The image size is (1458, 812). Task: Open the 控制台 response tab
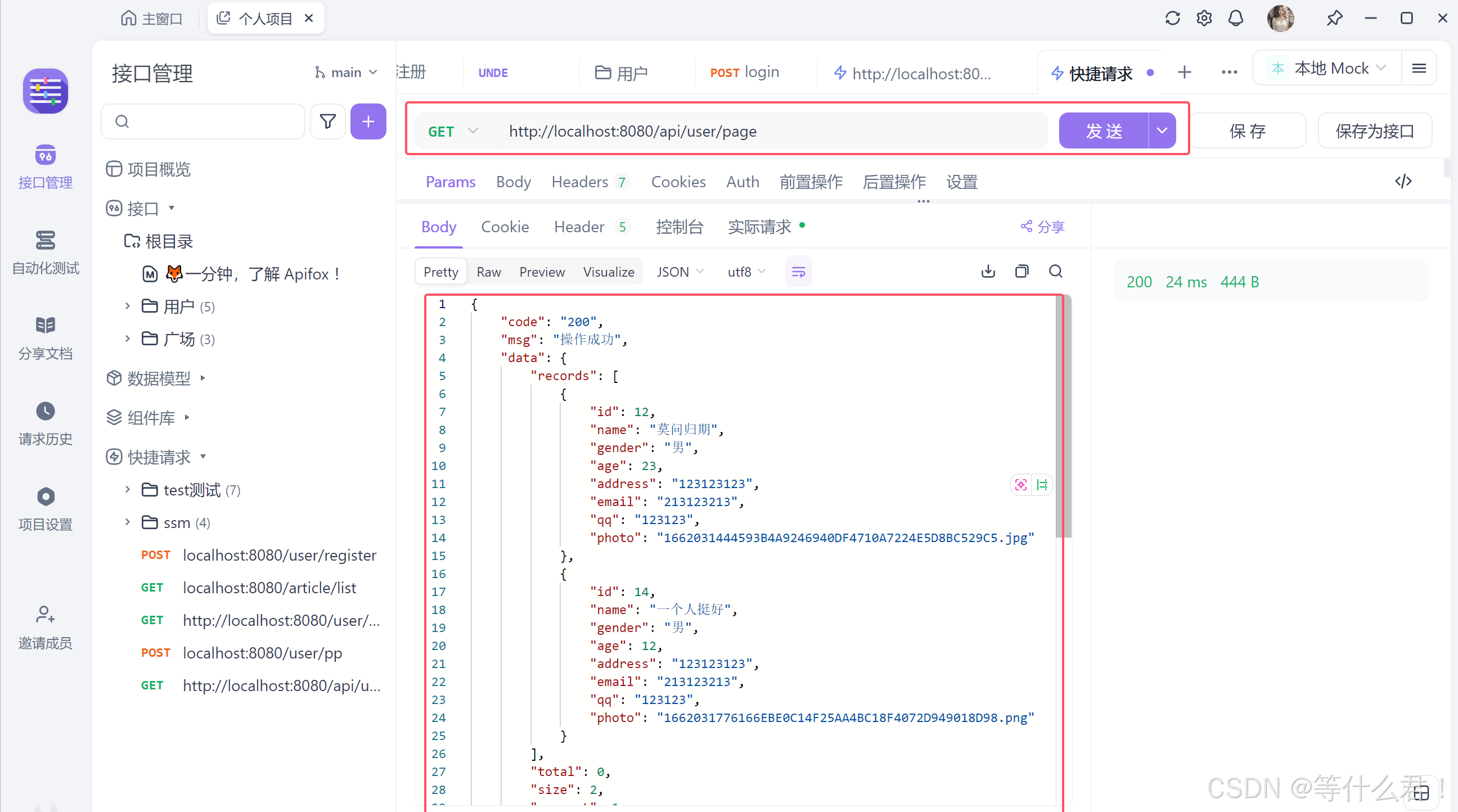(x=679, y=227)
